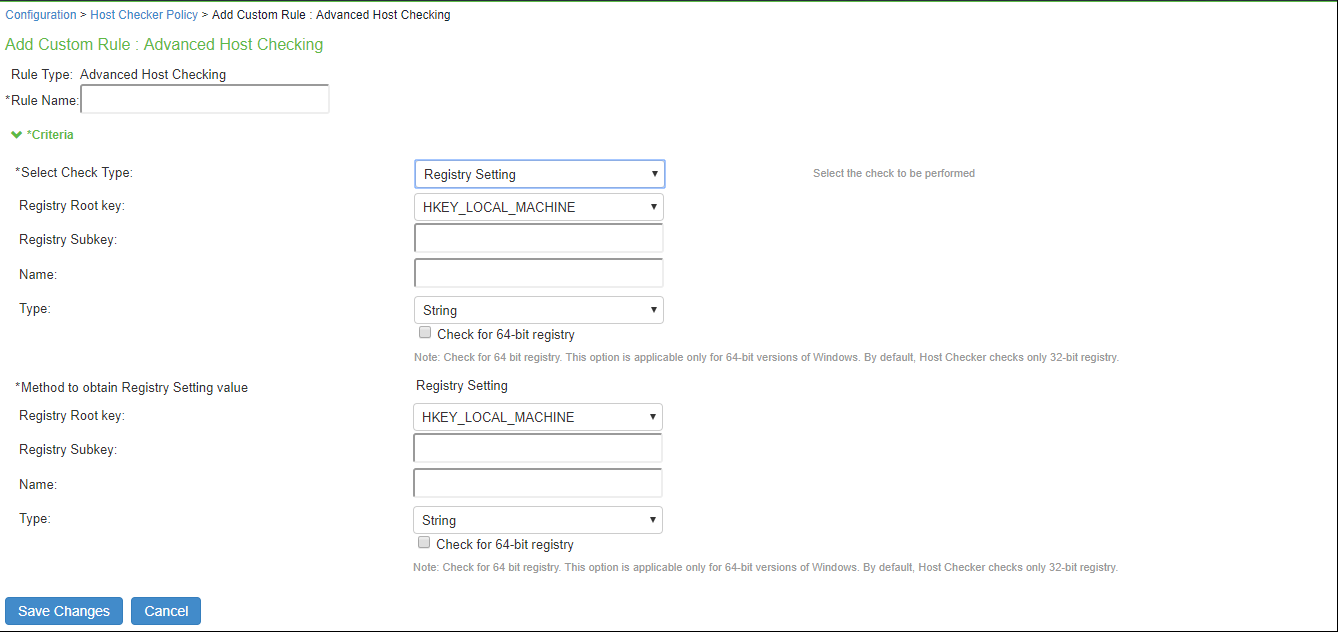
Task: Open the first Registry Root key dropdown
Action: tap(539, 207)
